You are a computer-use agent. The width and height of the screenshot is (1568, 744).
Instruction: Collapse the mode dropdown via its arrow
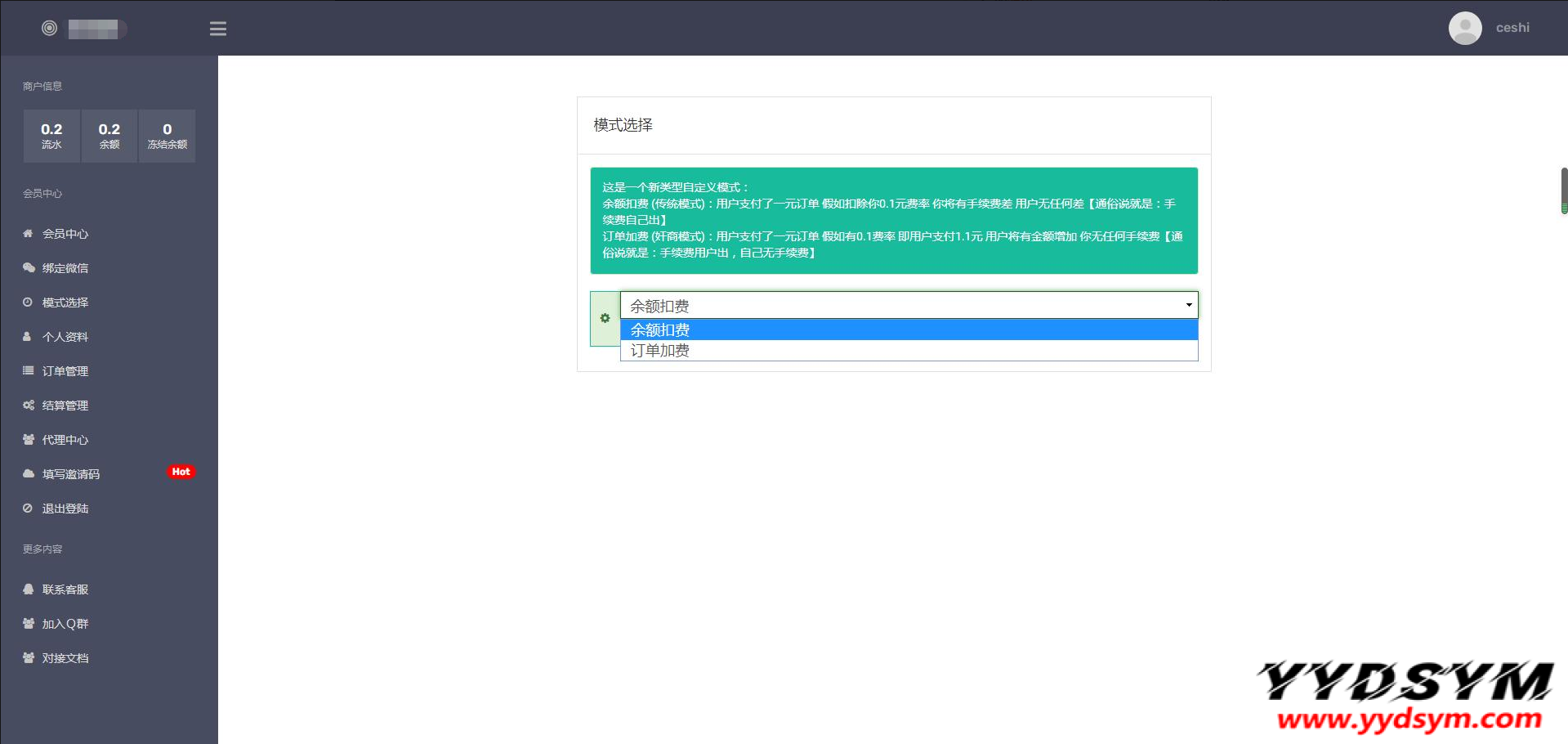(x=1188, y=305)
